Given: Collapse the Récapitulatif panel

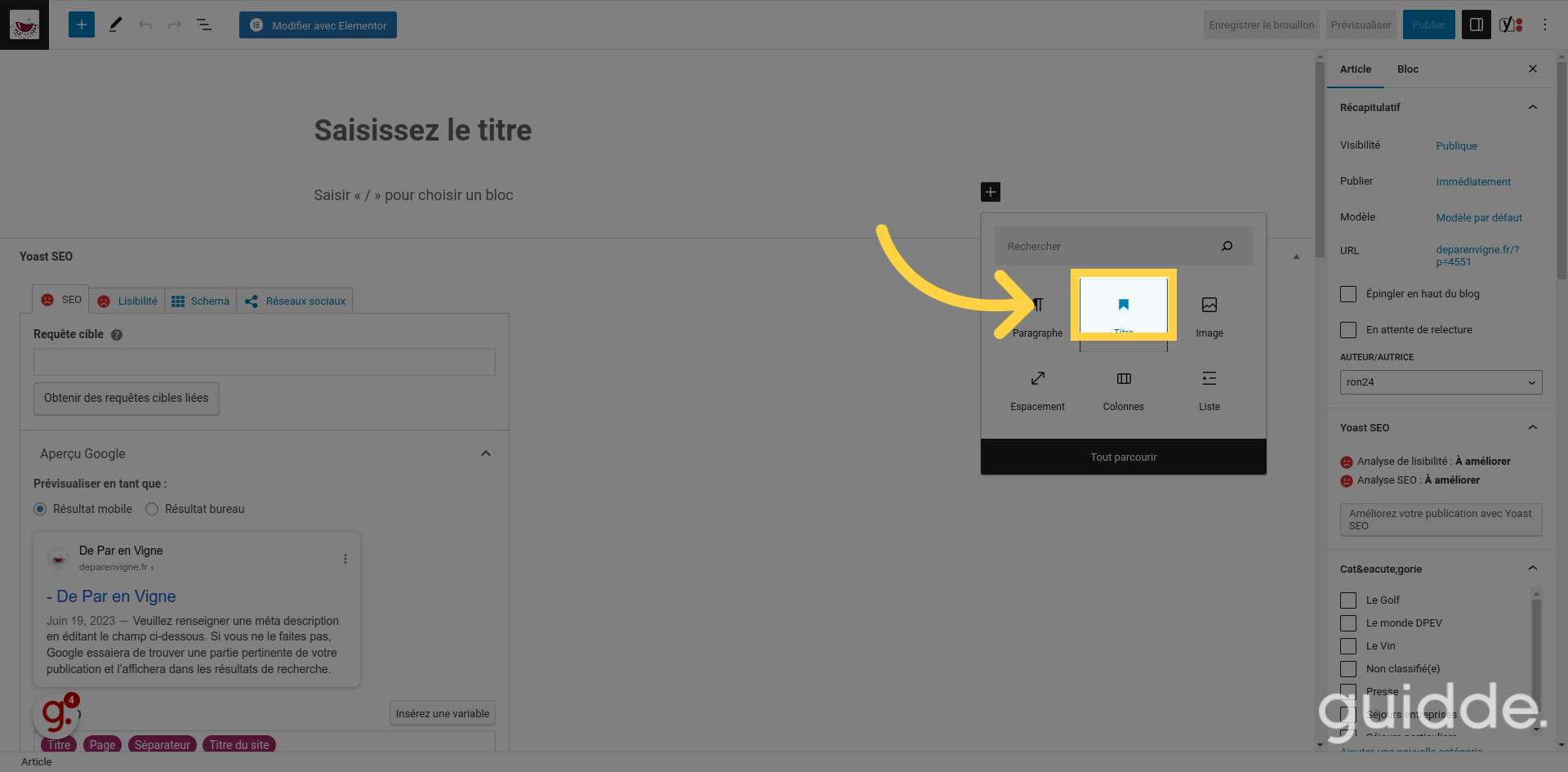Looking at the screenshot, I should pyautogui.click(x=1533, y=107).
